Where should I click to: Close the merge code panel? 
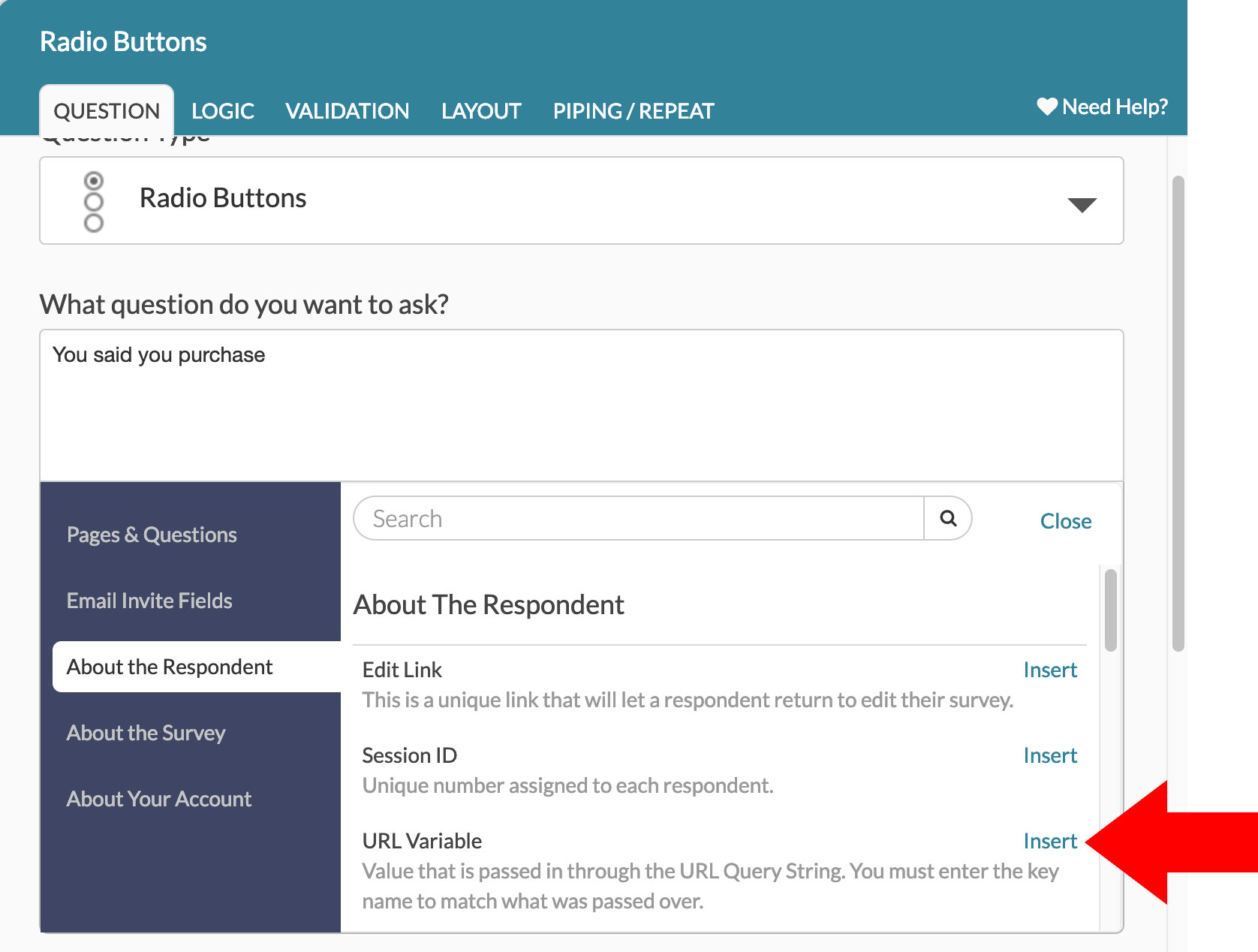point(1065,521)
